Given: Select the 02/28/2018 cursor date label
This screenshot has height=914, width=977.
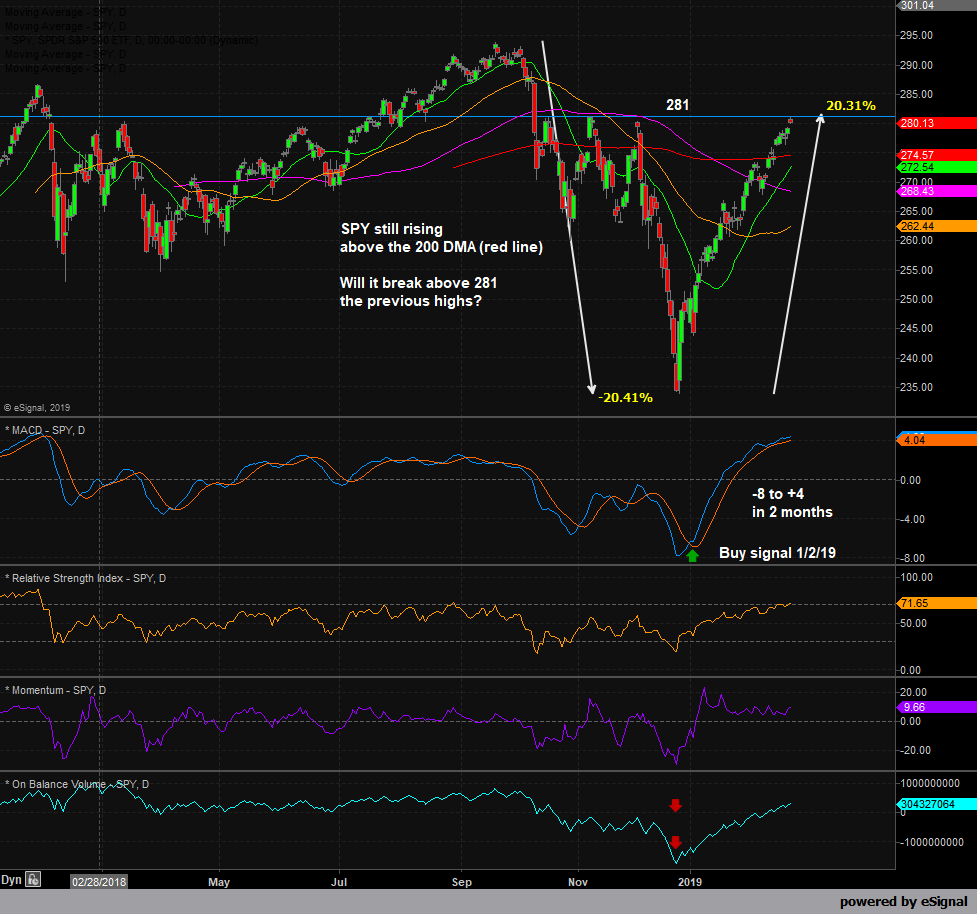Looking at the screenshot, I should (99, 882).
